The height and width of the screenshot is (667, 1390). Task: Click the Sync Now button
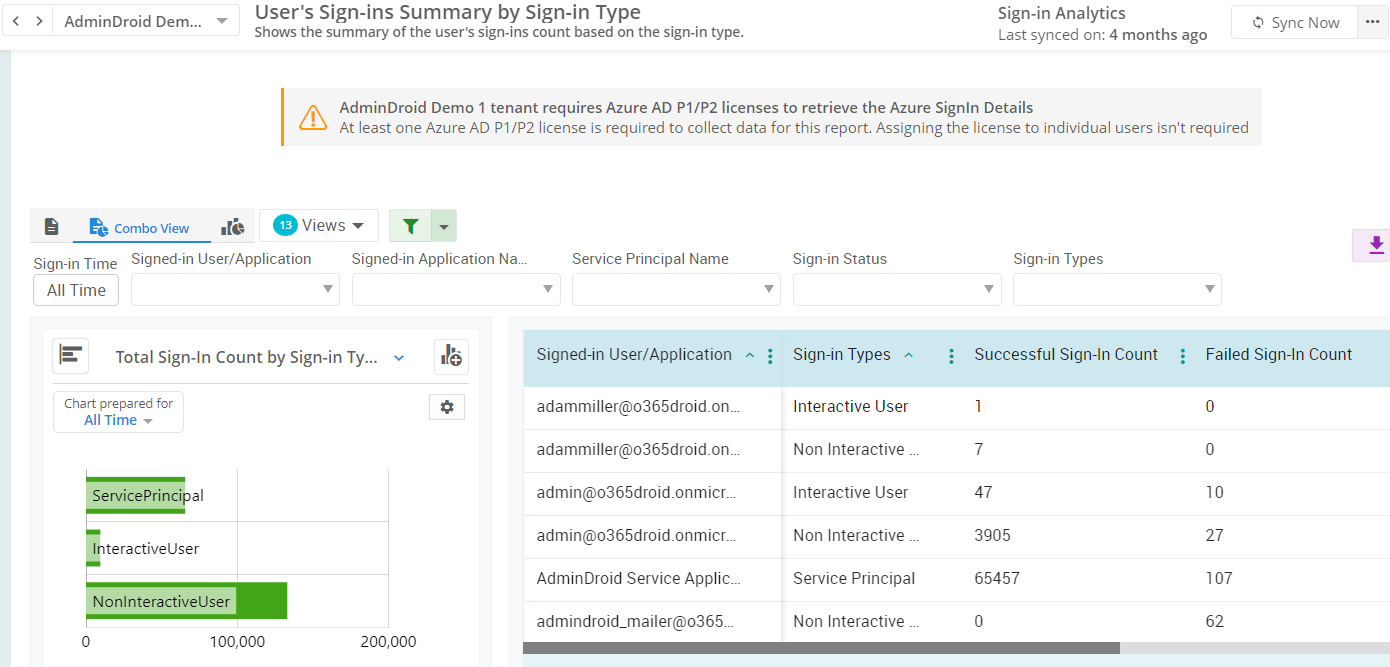point(1294,22)
